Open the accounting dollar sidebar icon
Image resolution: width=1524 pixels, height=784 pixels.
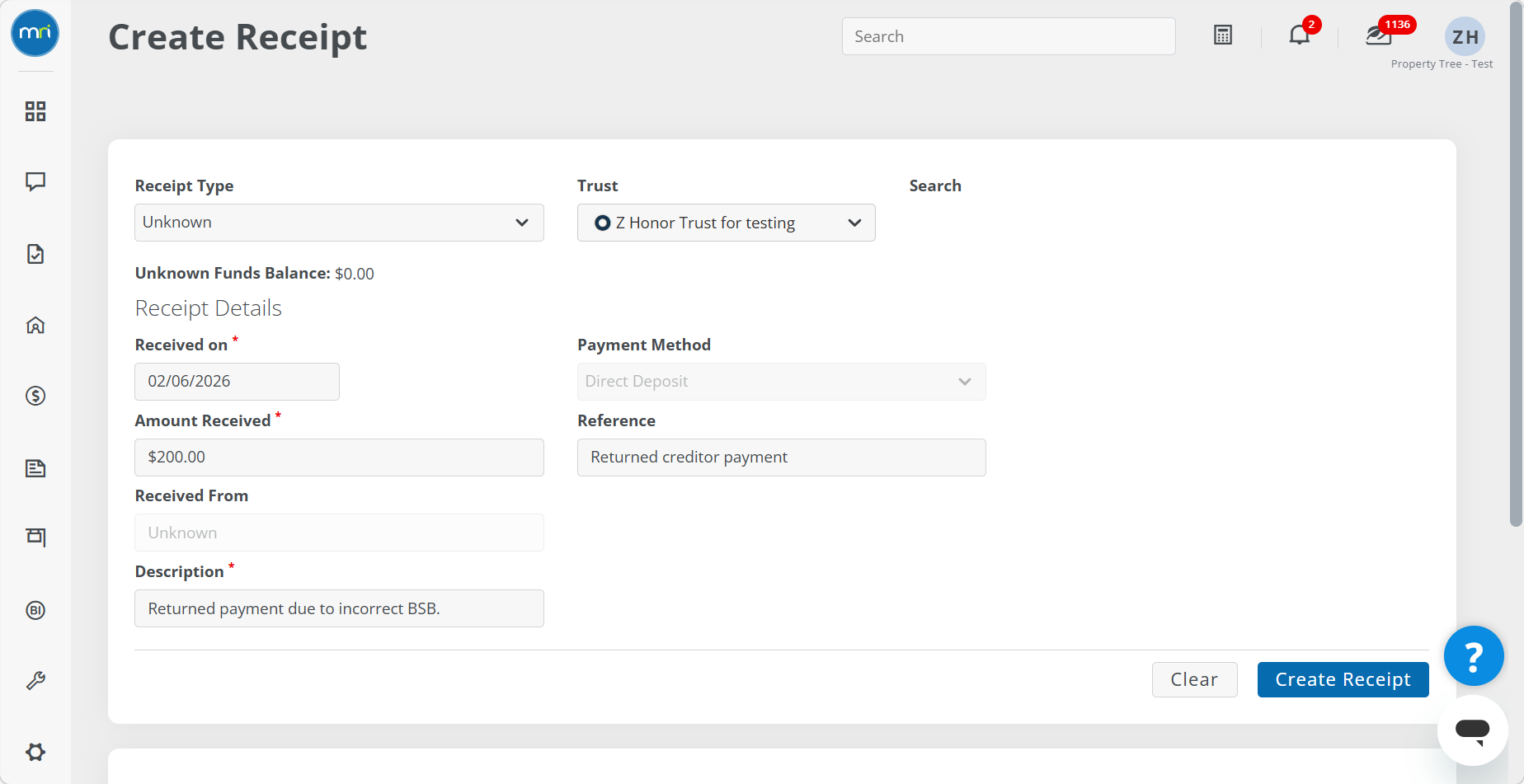[x=35, y=396]
